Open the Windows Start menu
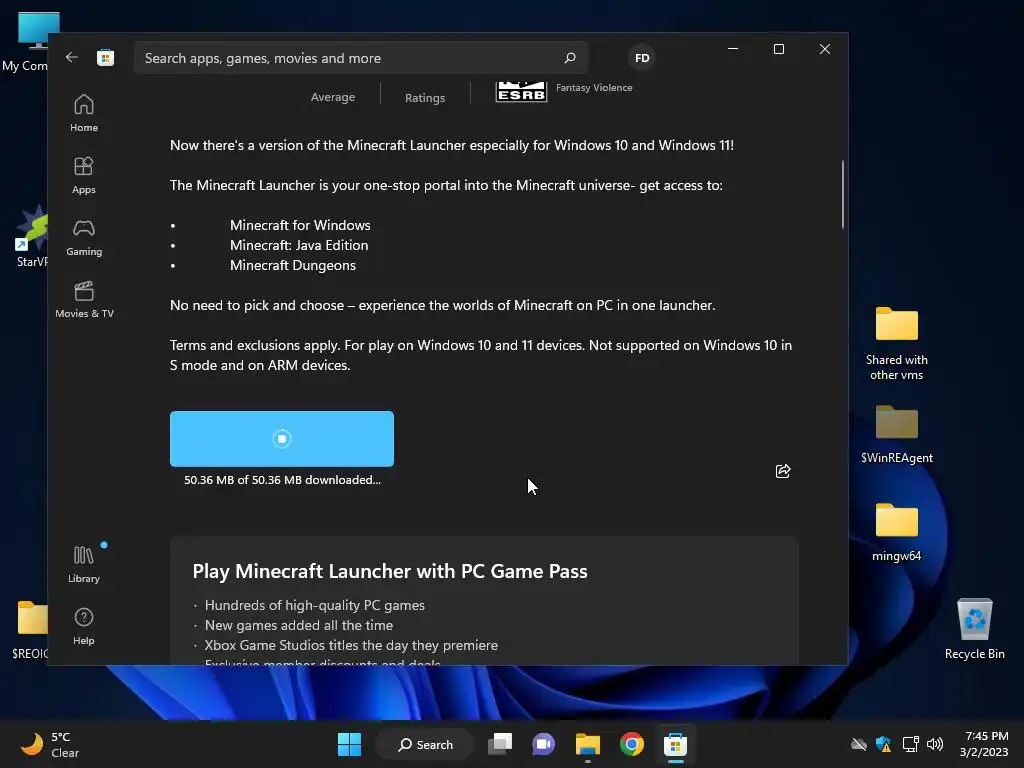 (x=349, y=744)
